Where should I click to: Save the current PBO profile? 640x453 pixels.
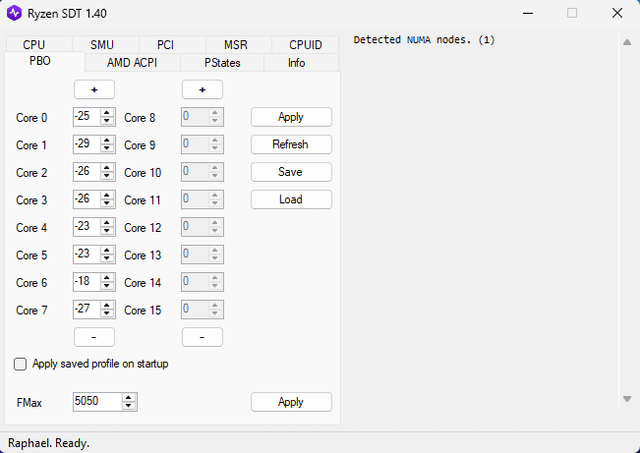point(291,172)
